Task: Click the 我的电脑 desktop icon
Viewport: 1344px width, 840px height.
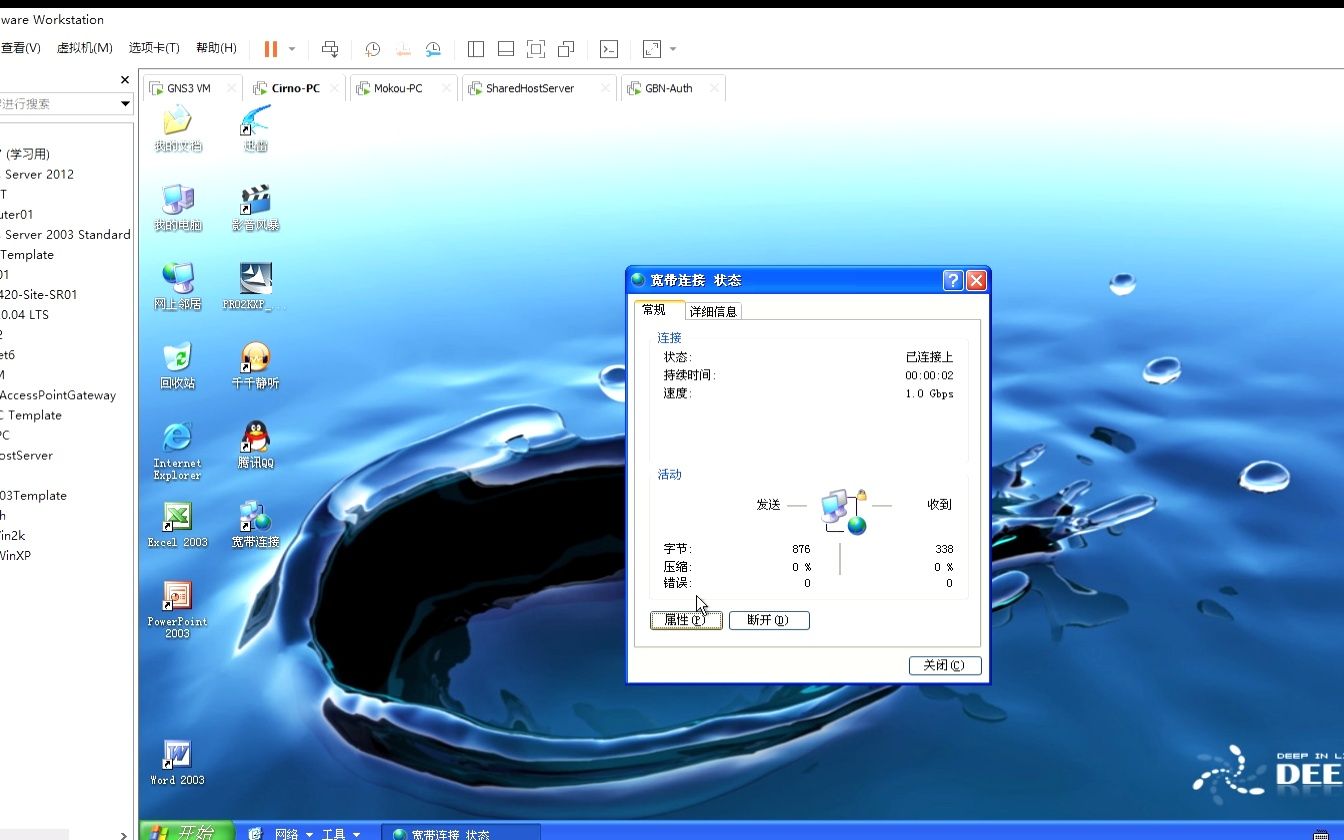Action: pos(177,208)
